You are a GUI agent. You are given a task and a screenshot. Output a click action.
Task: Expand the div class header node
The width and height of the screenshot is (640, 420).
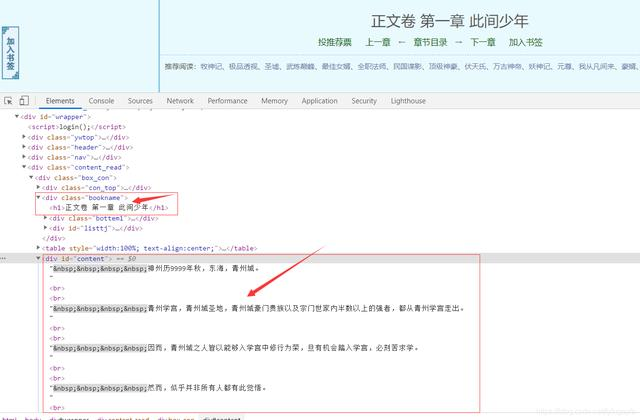pyautogui.click(x=24, y=147)
